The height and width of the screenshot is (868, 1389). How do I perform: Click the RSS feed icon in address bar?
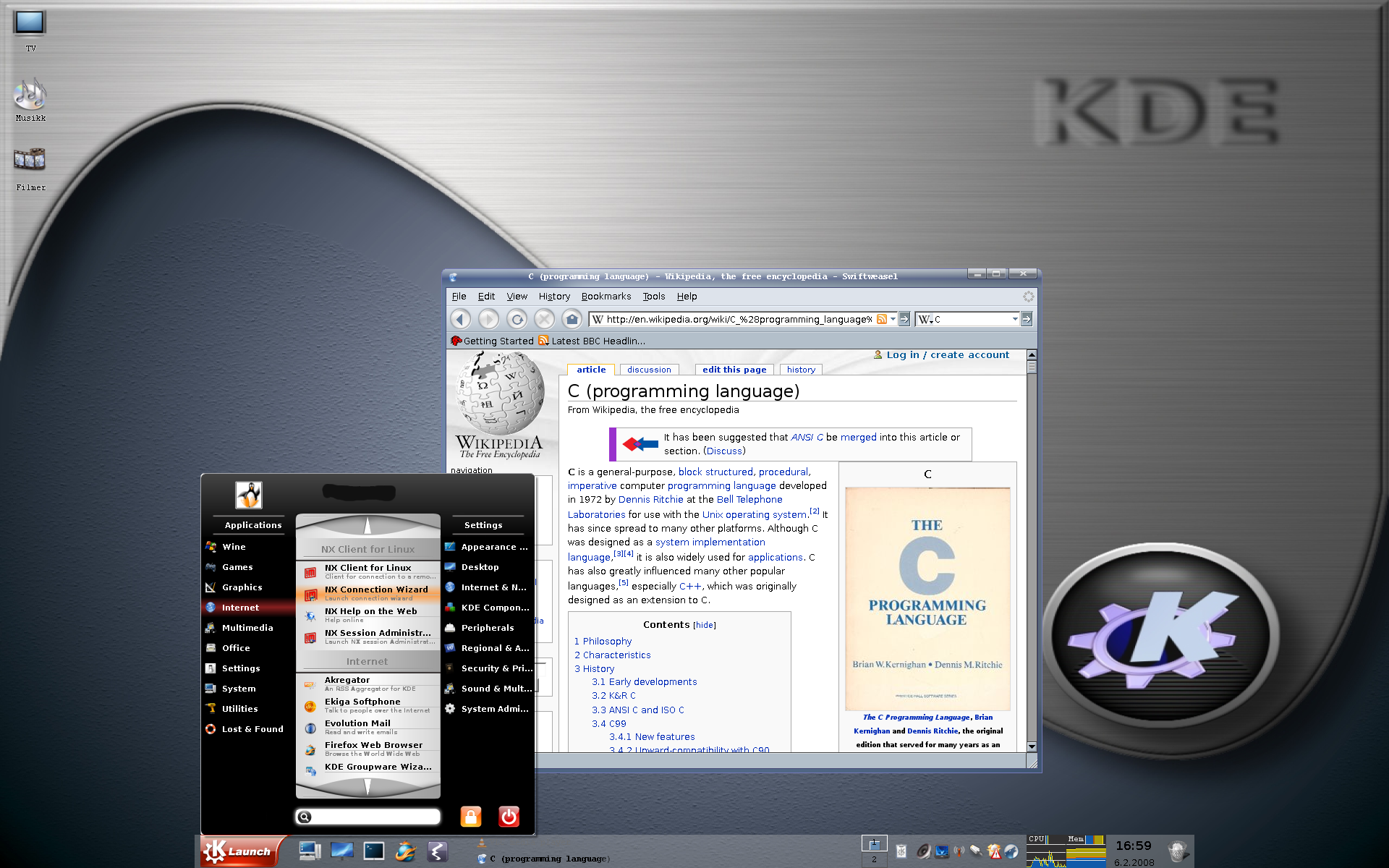[x=881, y=319]
